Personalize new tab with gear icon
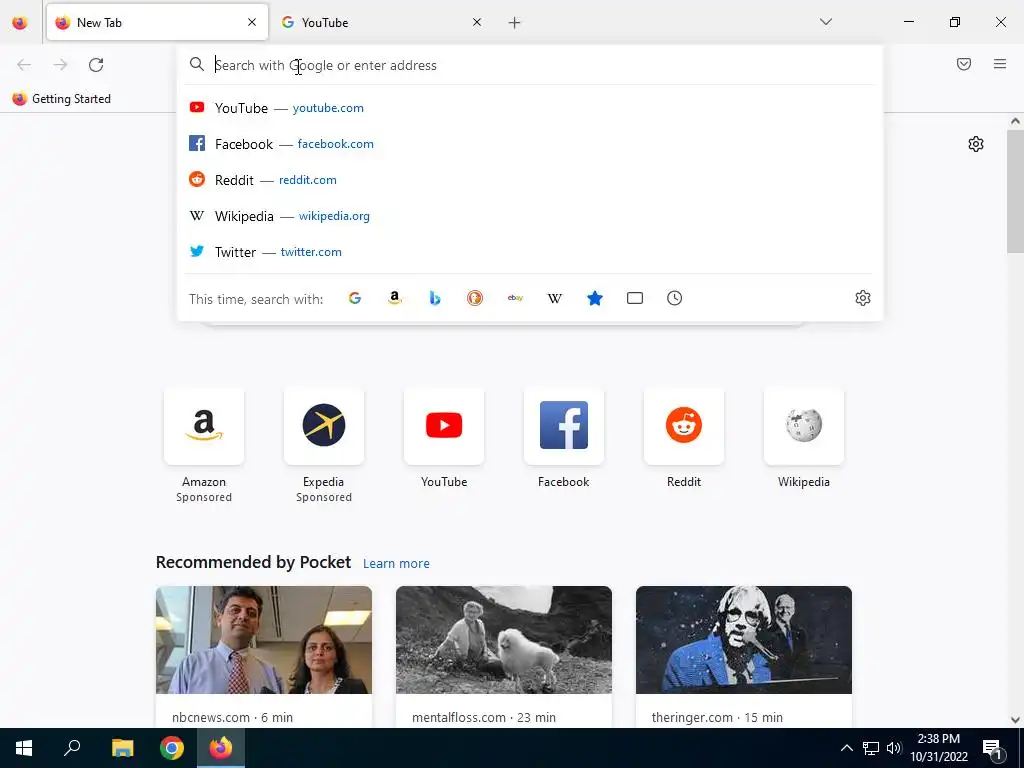The height and width of the screenshot is (768, 1024). click(976, 144)
